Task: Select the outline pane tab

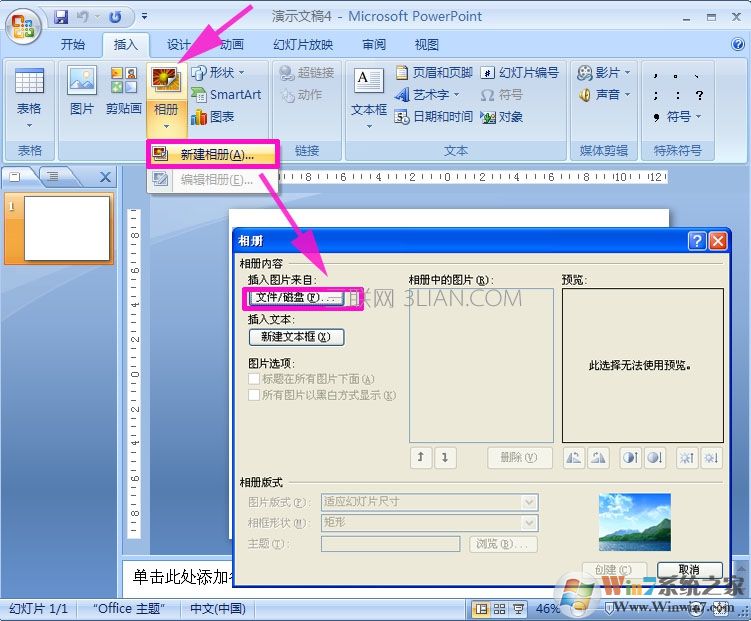Action: click(53, 177)
